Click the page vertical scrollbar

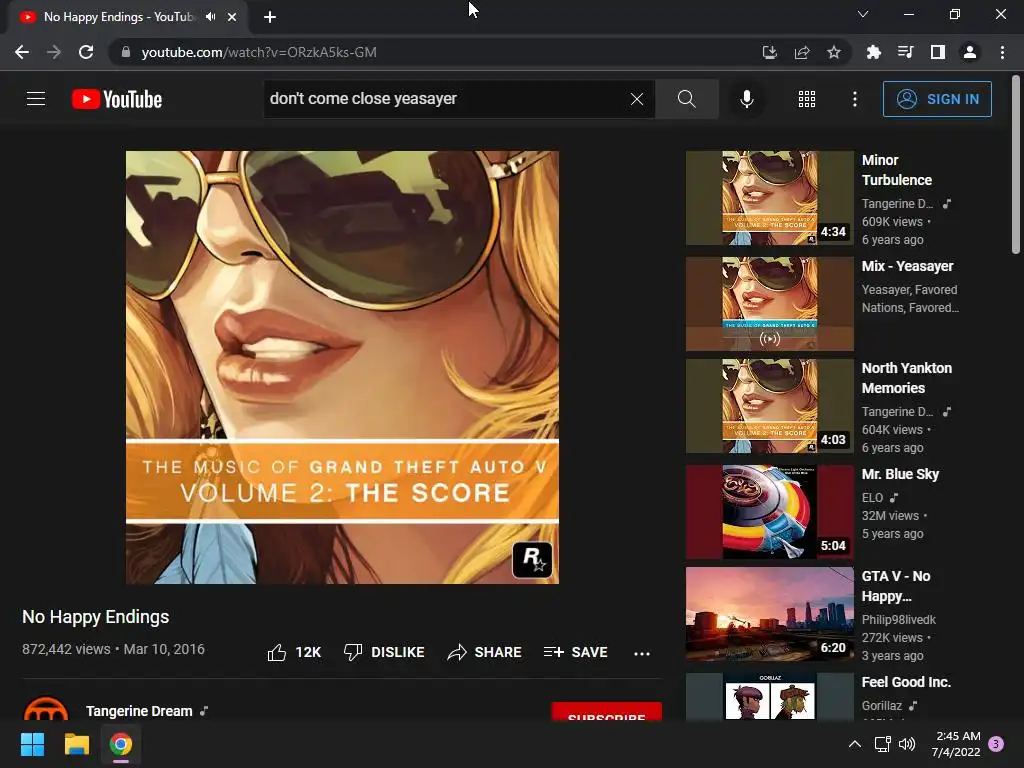coord(1016,165)
